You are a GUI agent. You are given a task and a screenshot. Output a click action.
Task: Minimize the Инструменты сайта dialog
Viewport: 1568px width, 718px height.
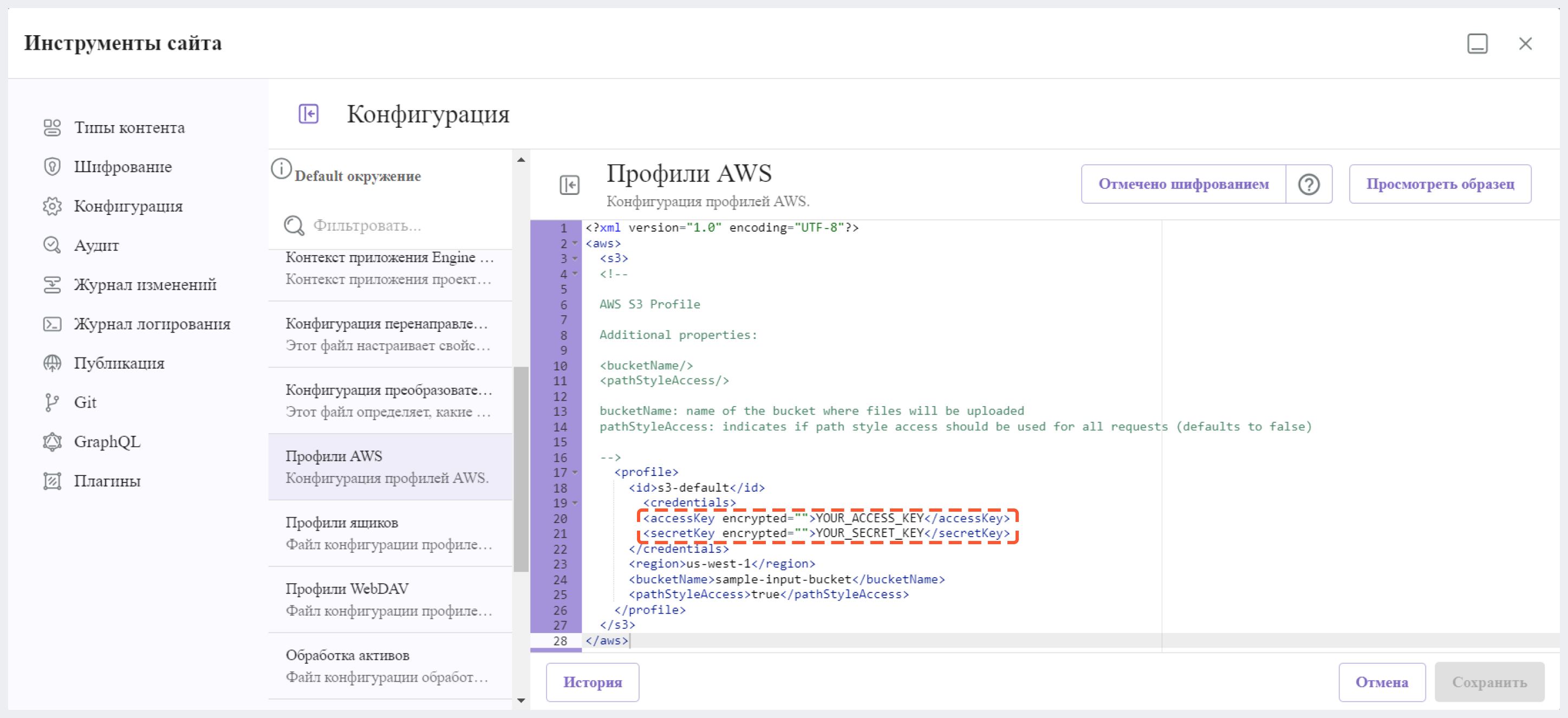pyautogui.click(x=1478, y=44)
